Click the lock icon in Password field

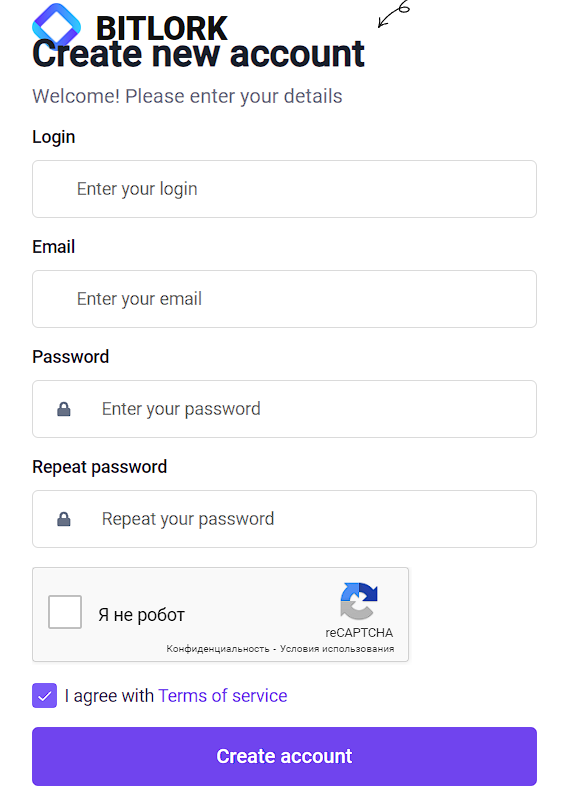[x=64, y=409]
